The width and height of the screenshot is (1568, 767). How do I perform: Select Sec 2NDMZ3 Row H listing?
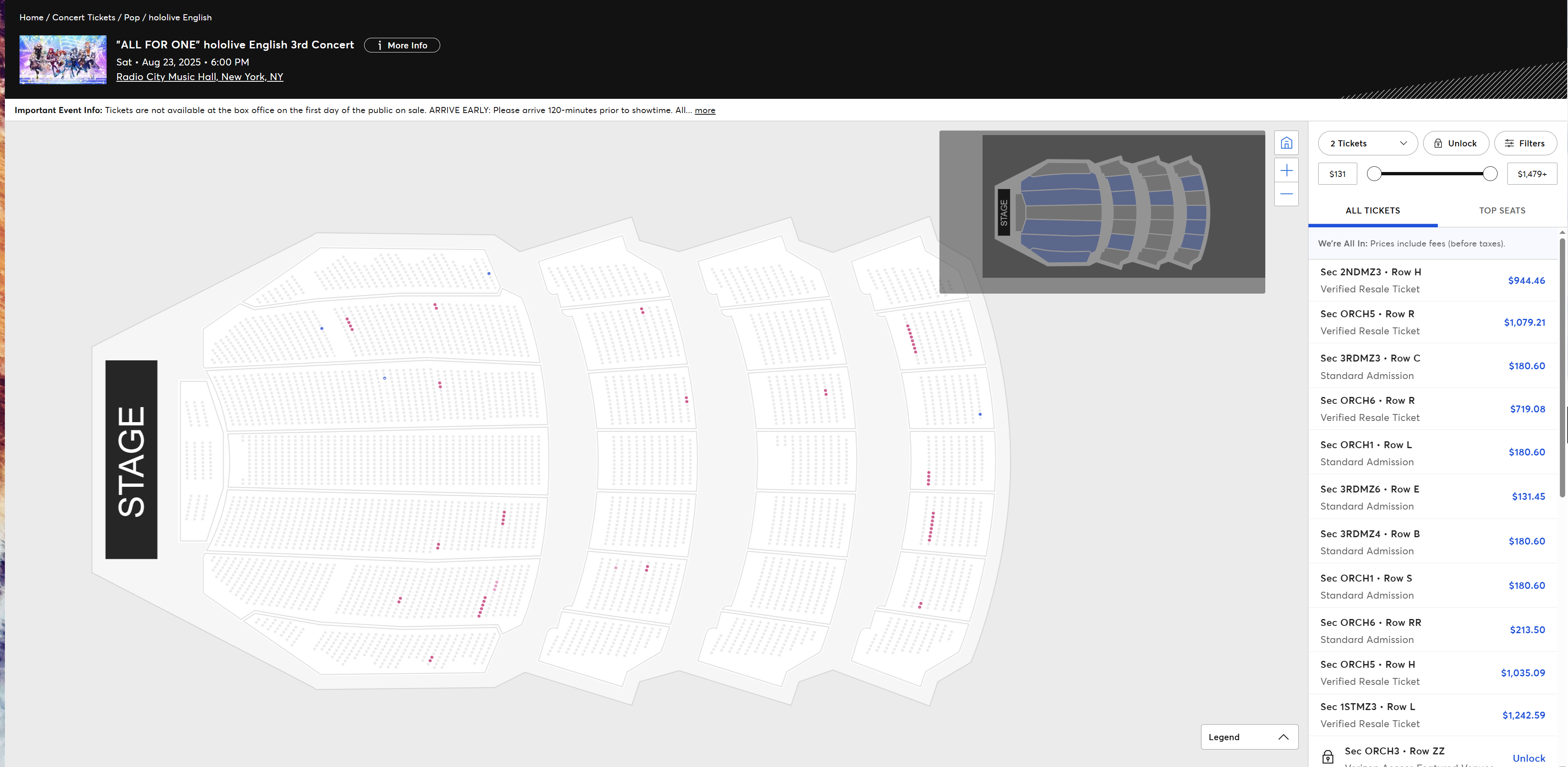[x=1433, y=280]
